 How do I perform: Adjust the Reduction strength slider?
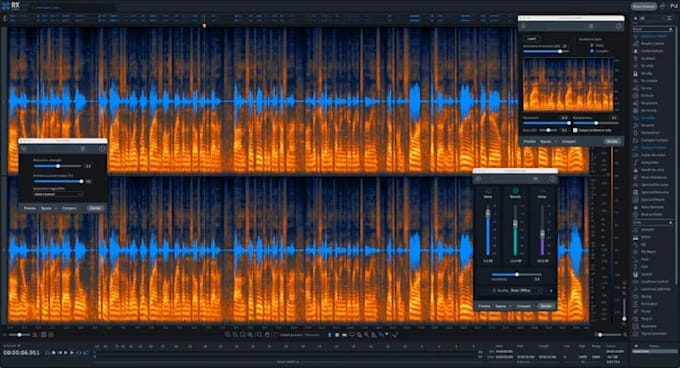point(58,166)
